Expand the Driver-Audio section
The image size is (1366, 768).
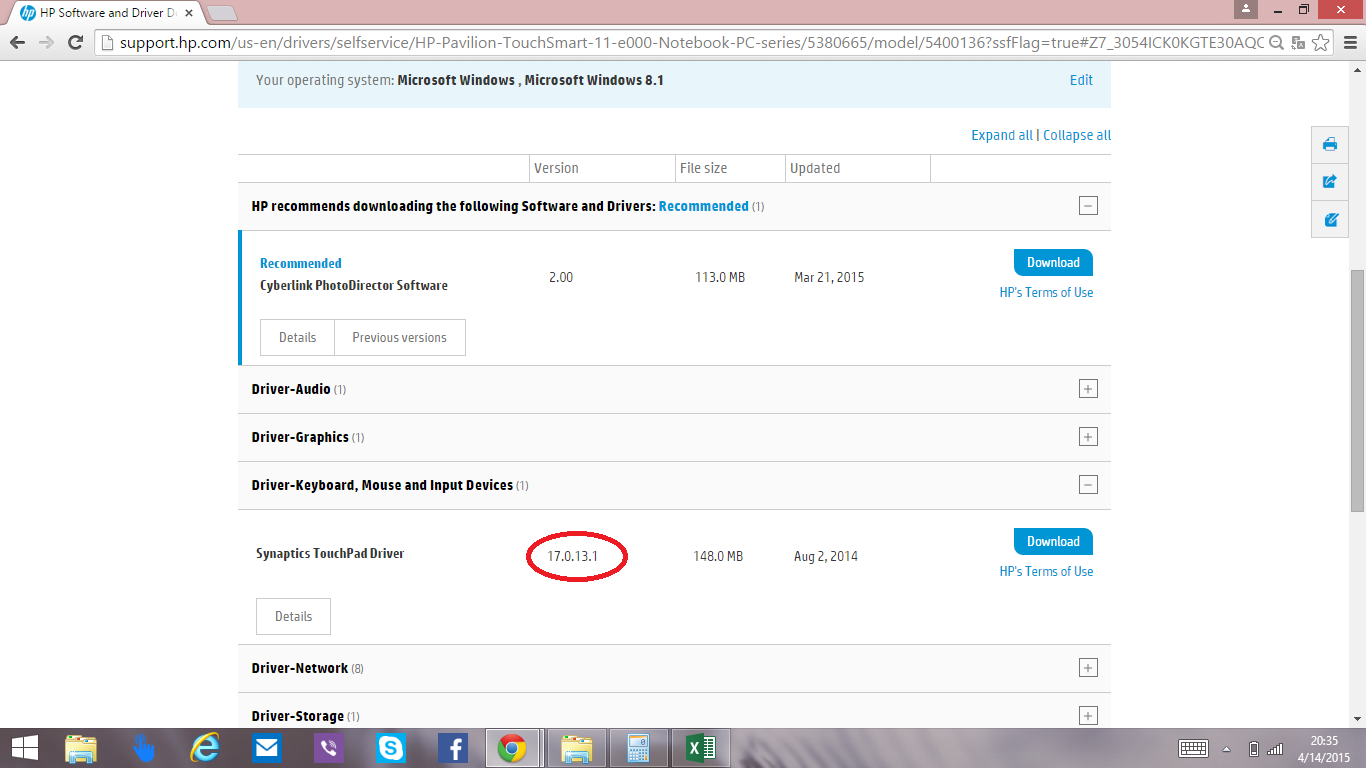(1088, 389)
